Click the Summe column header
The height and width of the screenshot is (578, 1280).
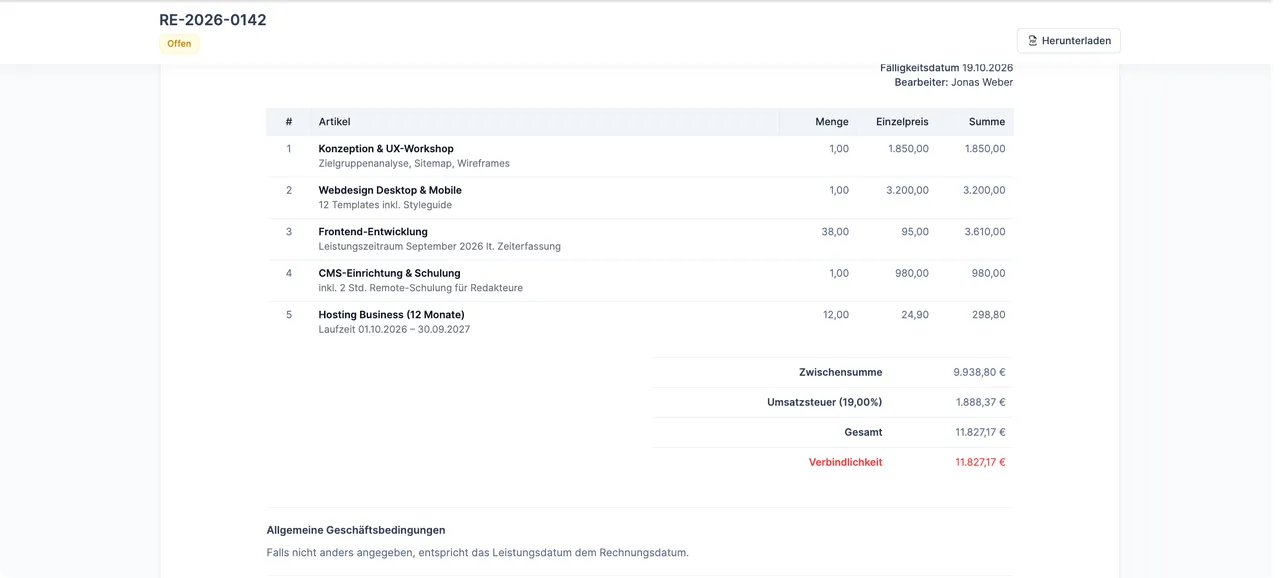(987, 122)
